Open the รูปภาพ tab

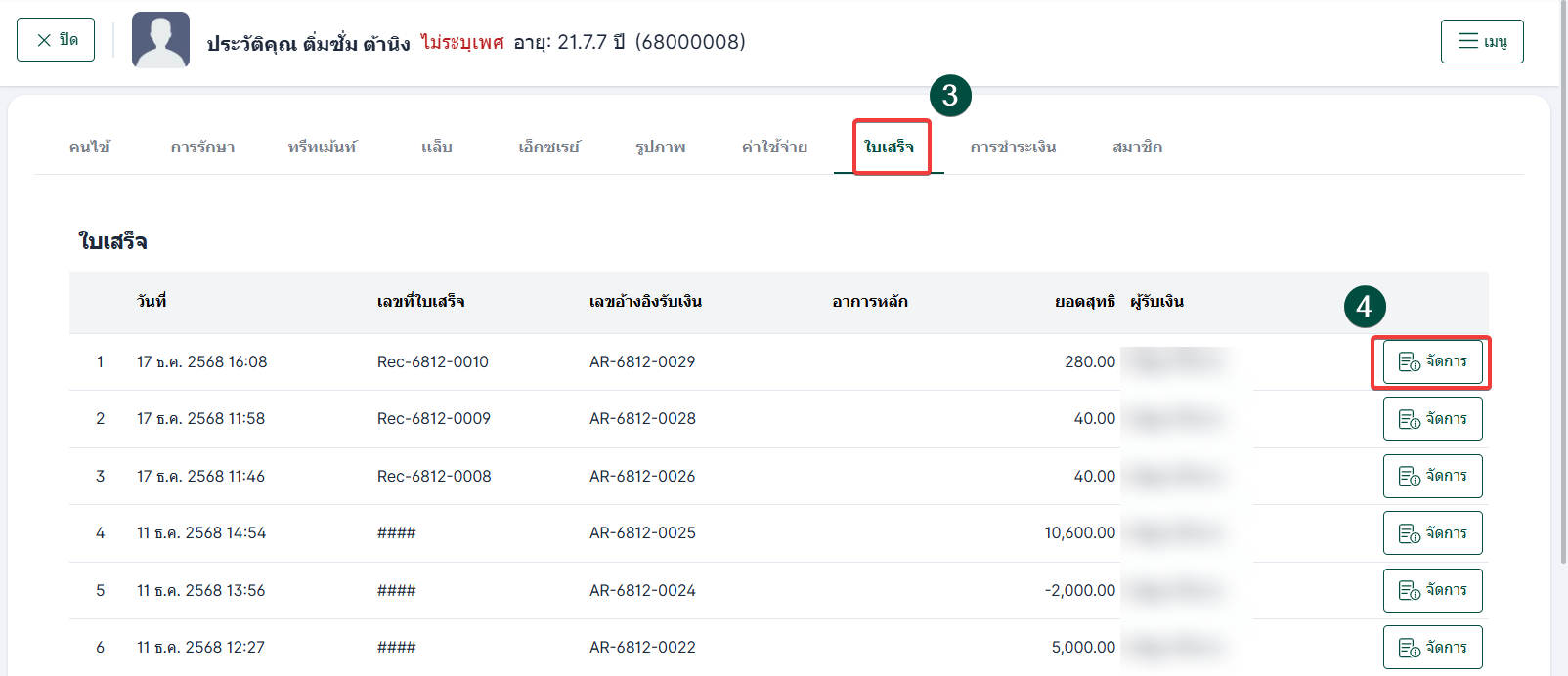[660, 148]
